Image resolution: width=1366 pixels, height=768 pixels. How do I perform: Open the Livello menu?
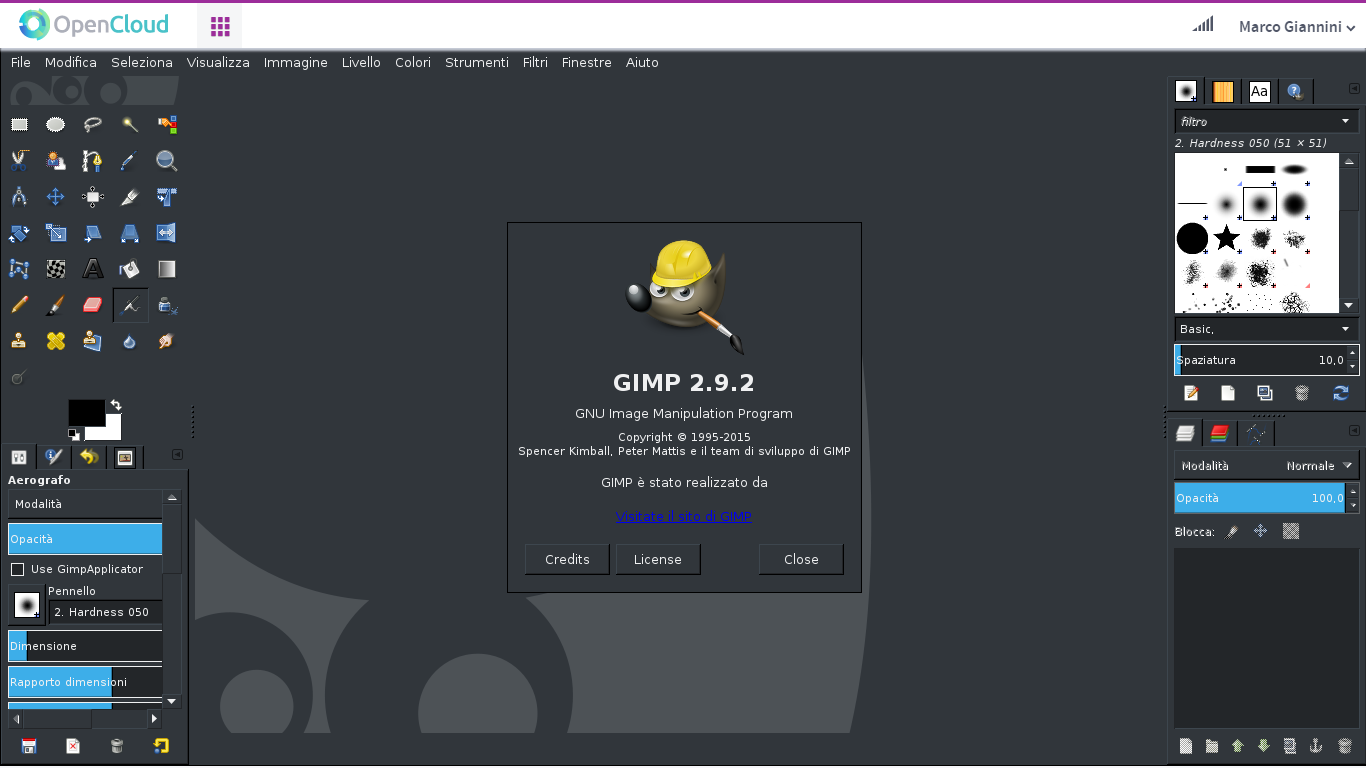click(361, 62)
